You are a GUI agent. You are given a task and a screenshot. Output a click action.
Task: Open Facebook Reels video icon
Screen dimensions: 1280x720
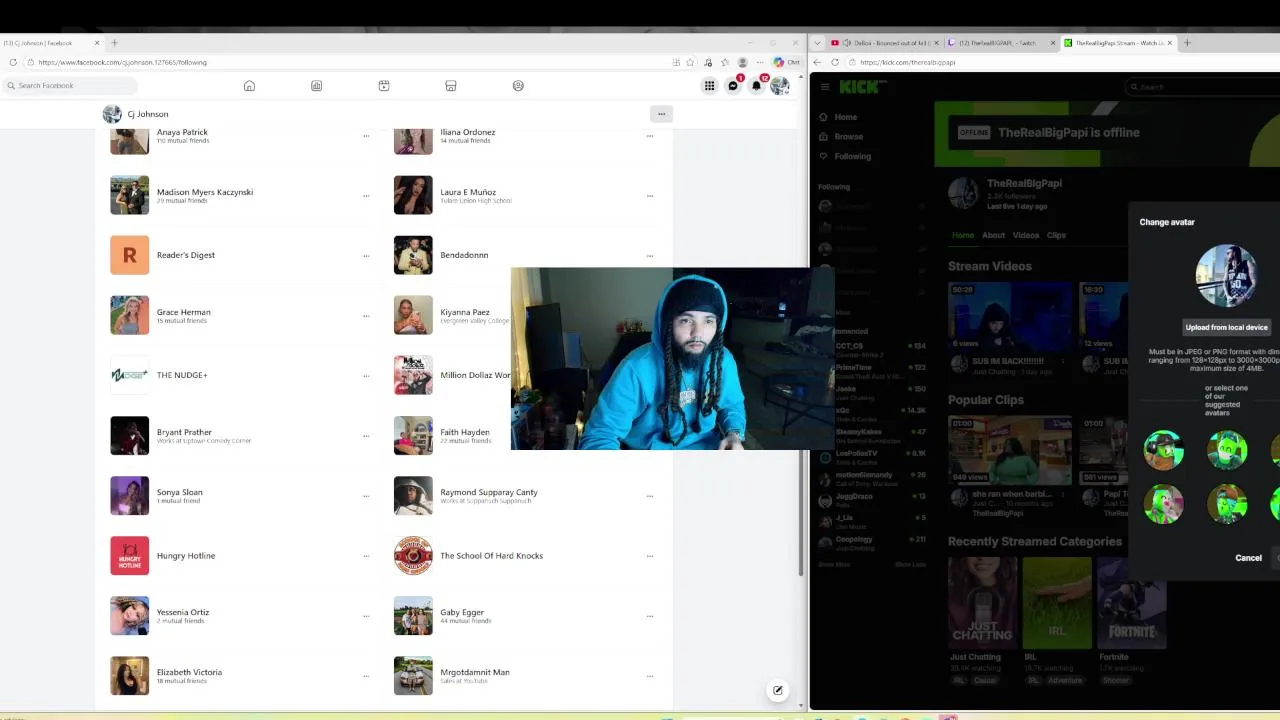[x=383, y=86]
